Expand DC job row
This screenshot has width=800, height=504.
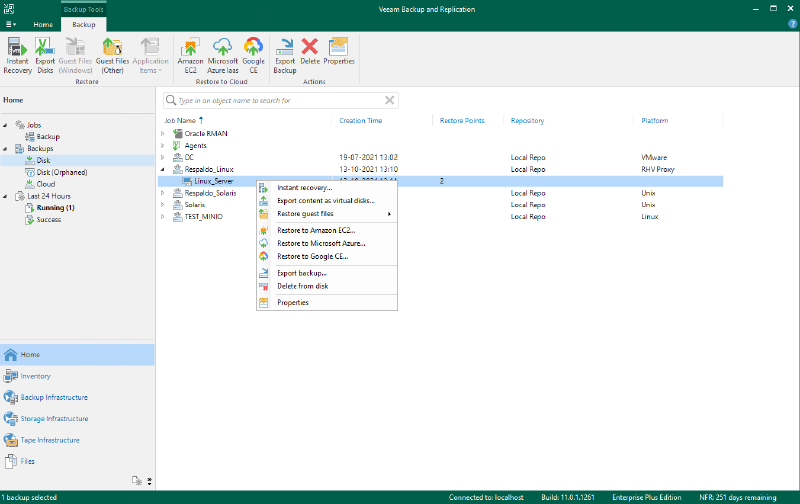[x=163, y=157]
